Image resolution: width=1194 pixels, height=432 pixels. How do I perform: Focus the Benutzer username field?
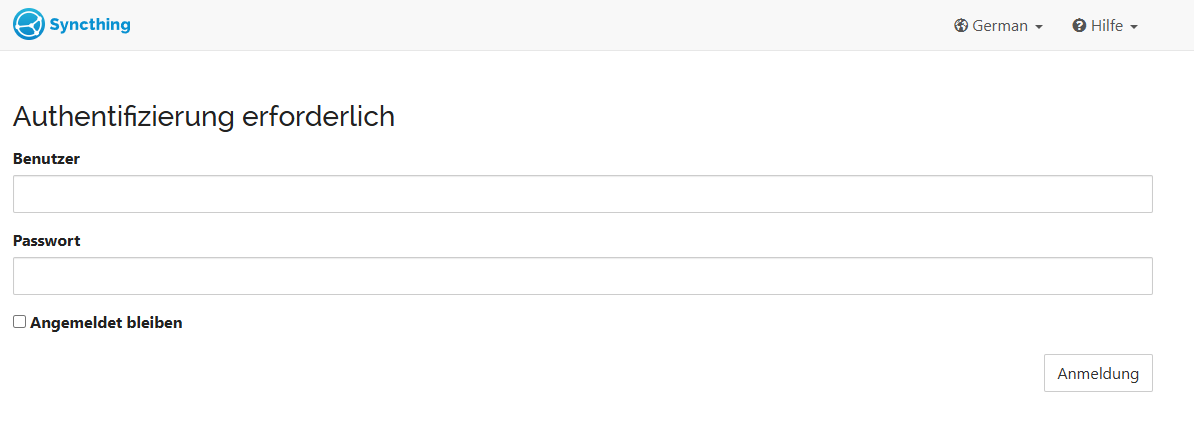click(582, 194)
